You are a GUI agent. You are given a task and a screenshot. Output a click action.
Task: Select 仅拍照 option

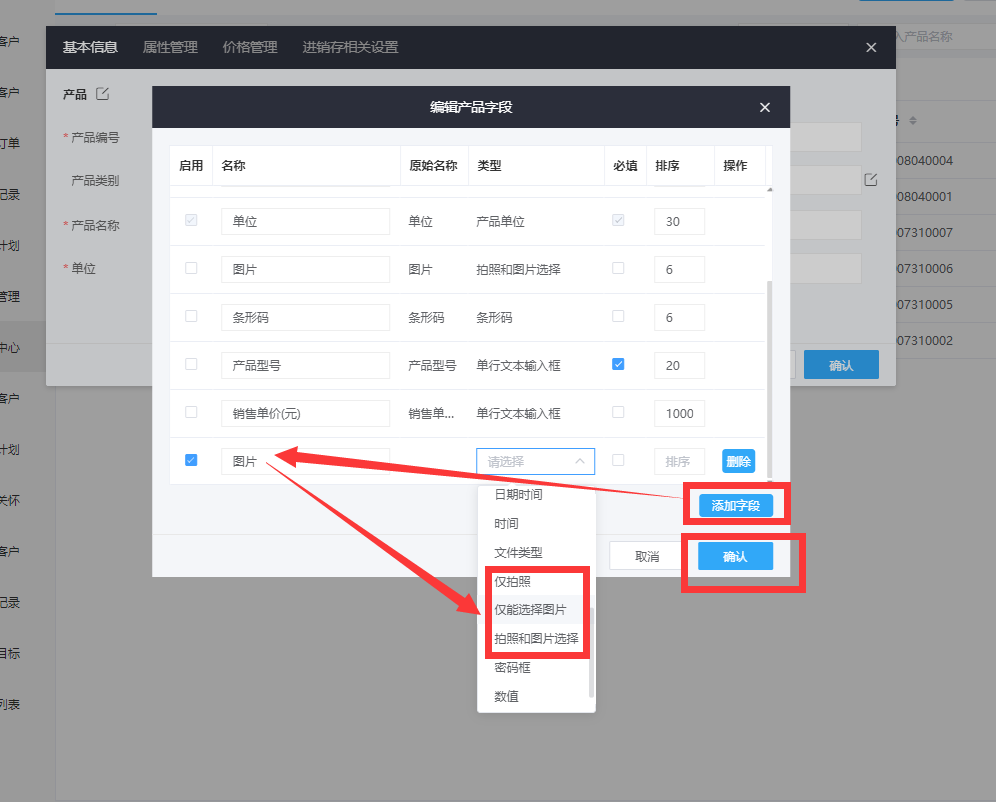pyautogui.click(x=536, y=582)
